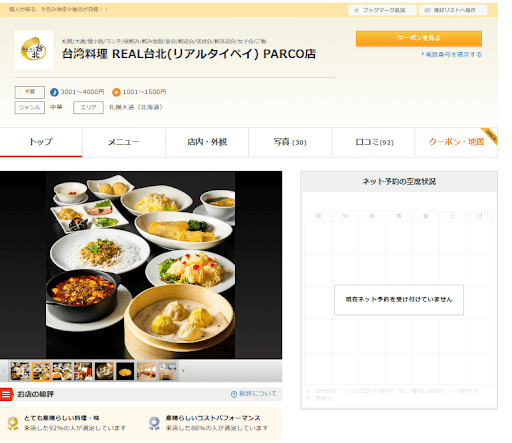
Task: Click the red menu icon beside お店の総評
Action: [x=6, y=394]
